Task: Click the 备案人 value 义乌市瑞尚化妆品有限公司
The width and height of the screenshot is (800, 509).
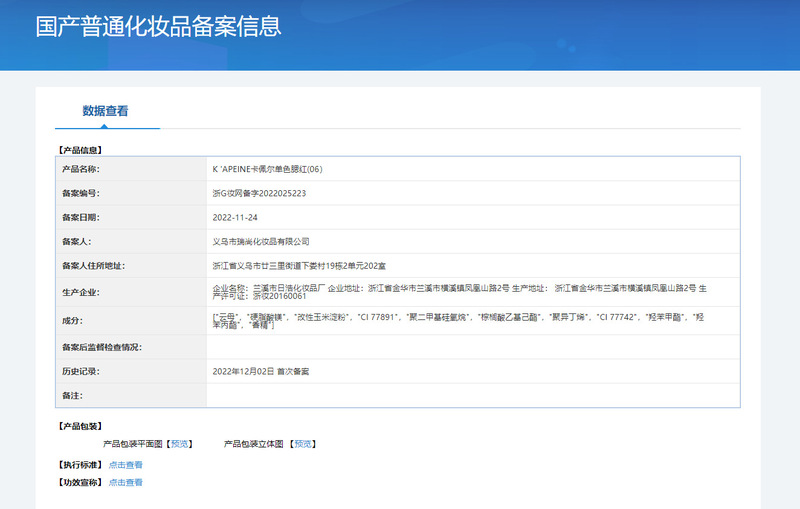Action: click(x=261, y=241)
